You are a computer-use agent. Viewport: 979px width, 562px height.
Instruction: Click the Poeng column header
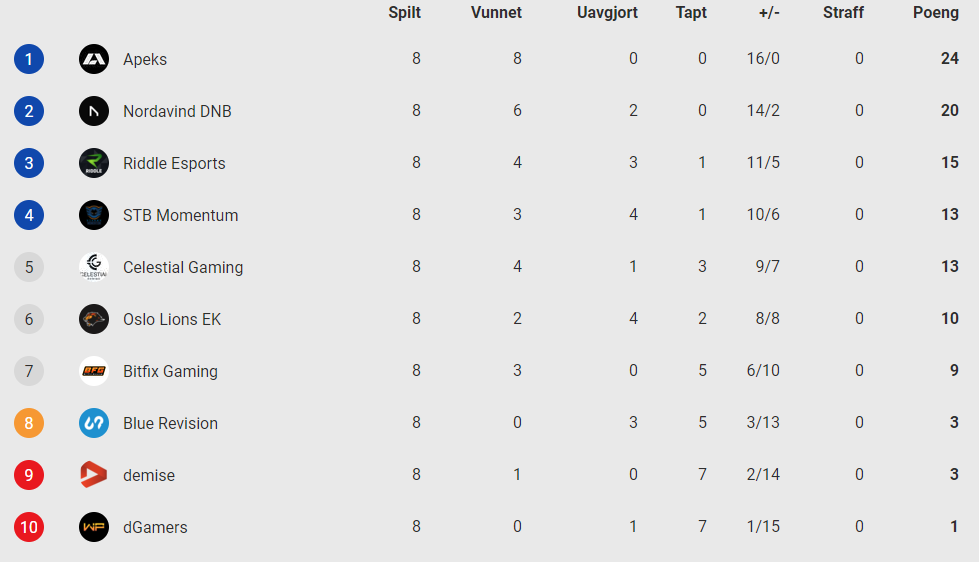coord(935,12)
